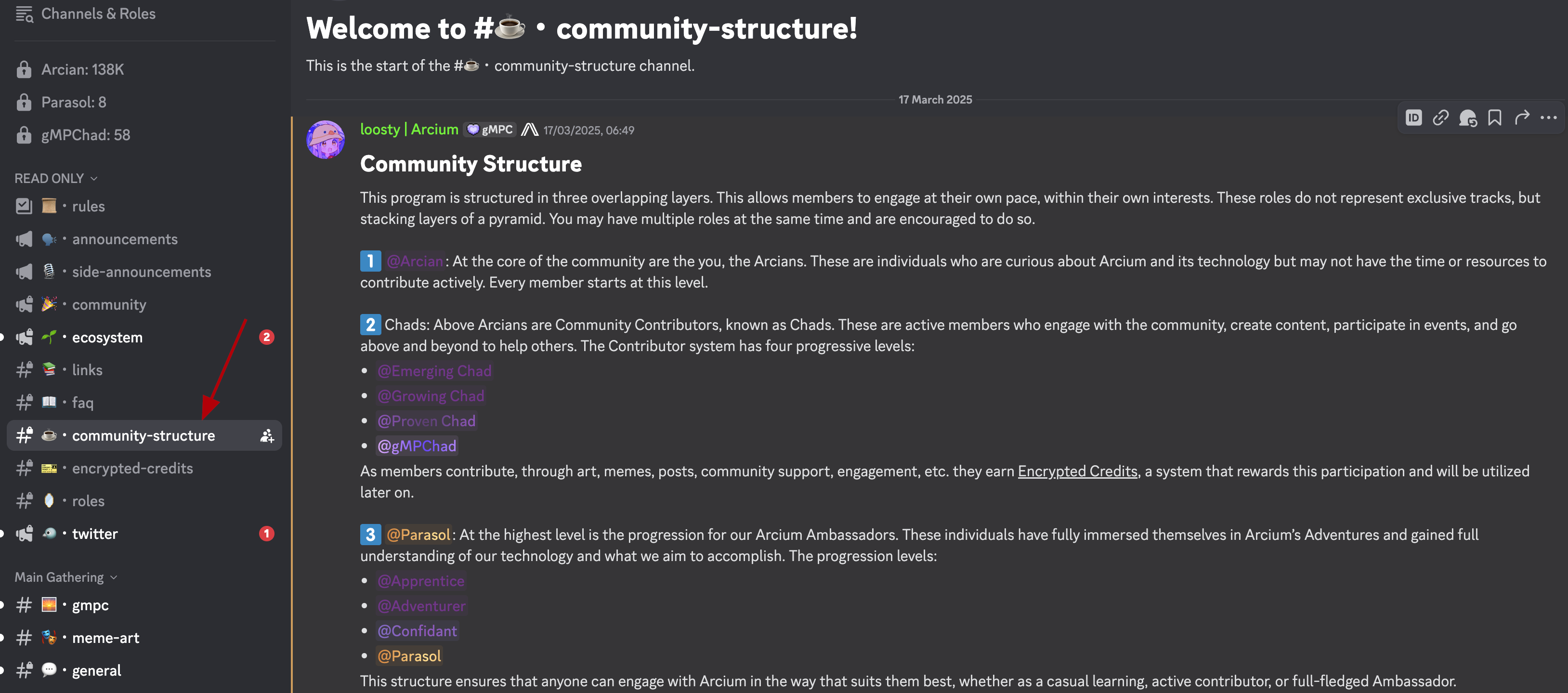Copy message ID using the ID icon
The height and width of the screenshot is (693, 1568).
[x=1413, y=118]
